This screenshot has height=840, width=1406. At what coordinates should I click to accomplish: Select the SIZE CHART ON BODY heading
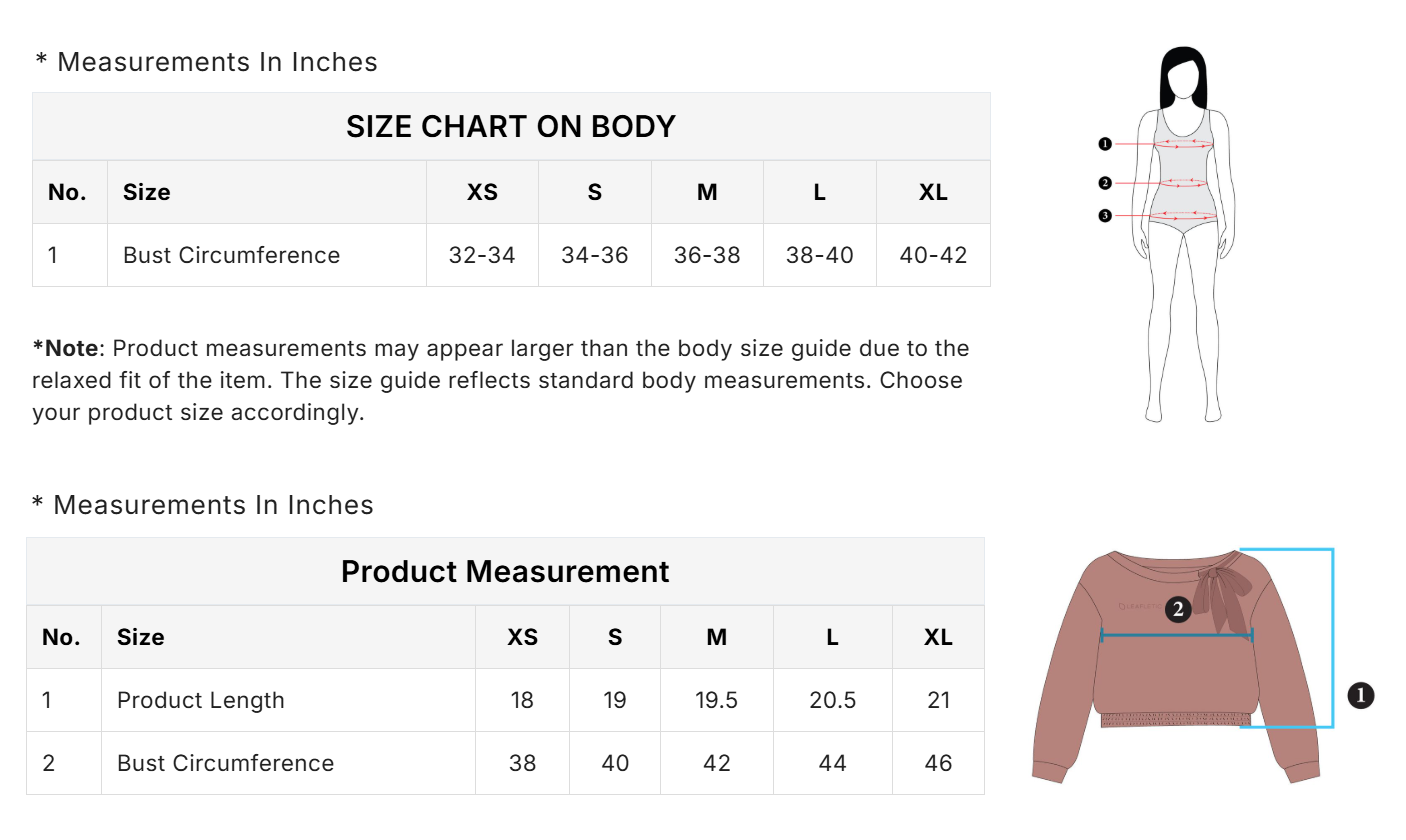(511, 127)
